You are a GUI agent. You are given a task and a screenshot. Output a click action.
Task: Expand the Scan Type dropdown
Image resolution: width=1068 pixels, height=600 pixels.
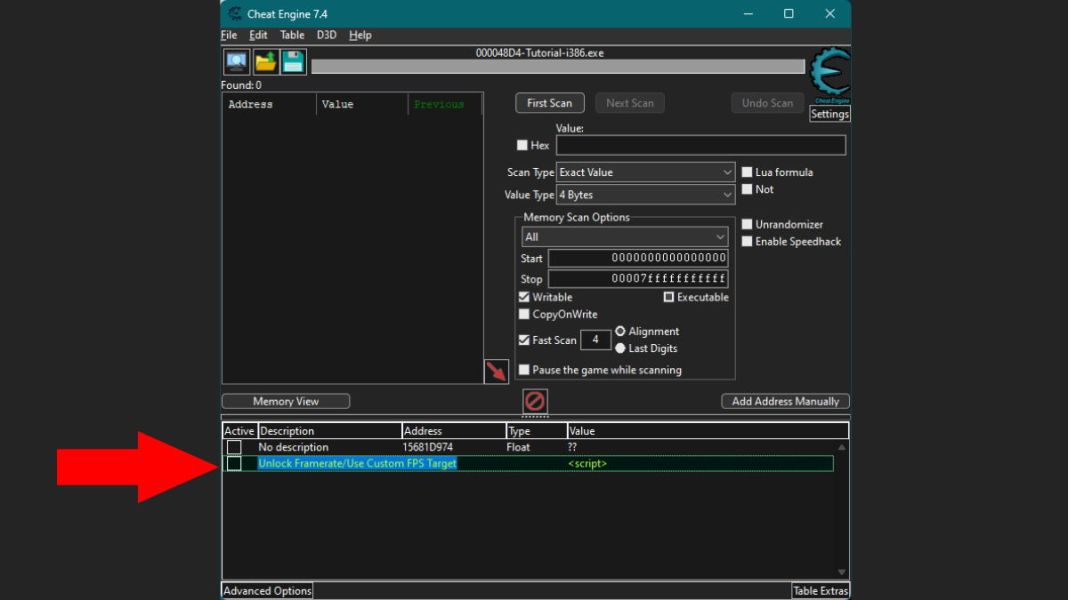(645, 172)
